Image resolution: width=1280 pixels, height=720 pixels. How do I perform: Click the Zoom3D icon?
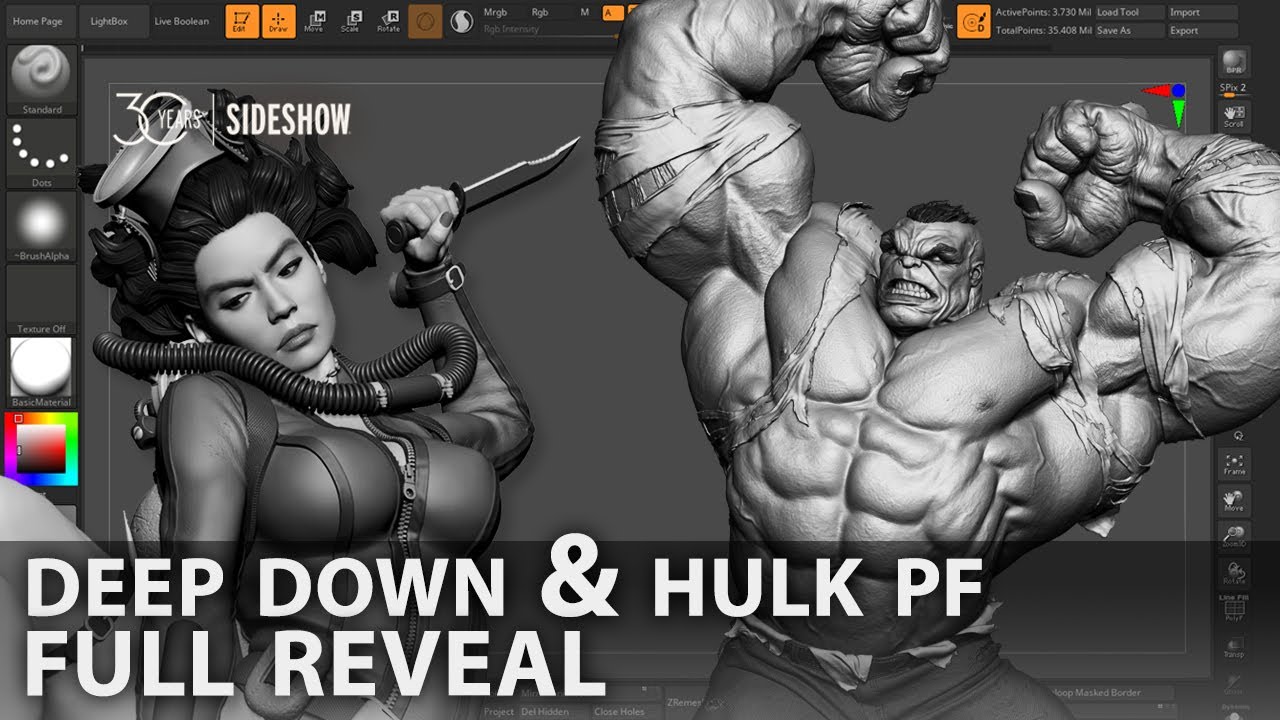click(1234, 538)
